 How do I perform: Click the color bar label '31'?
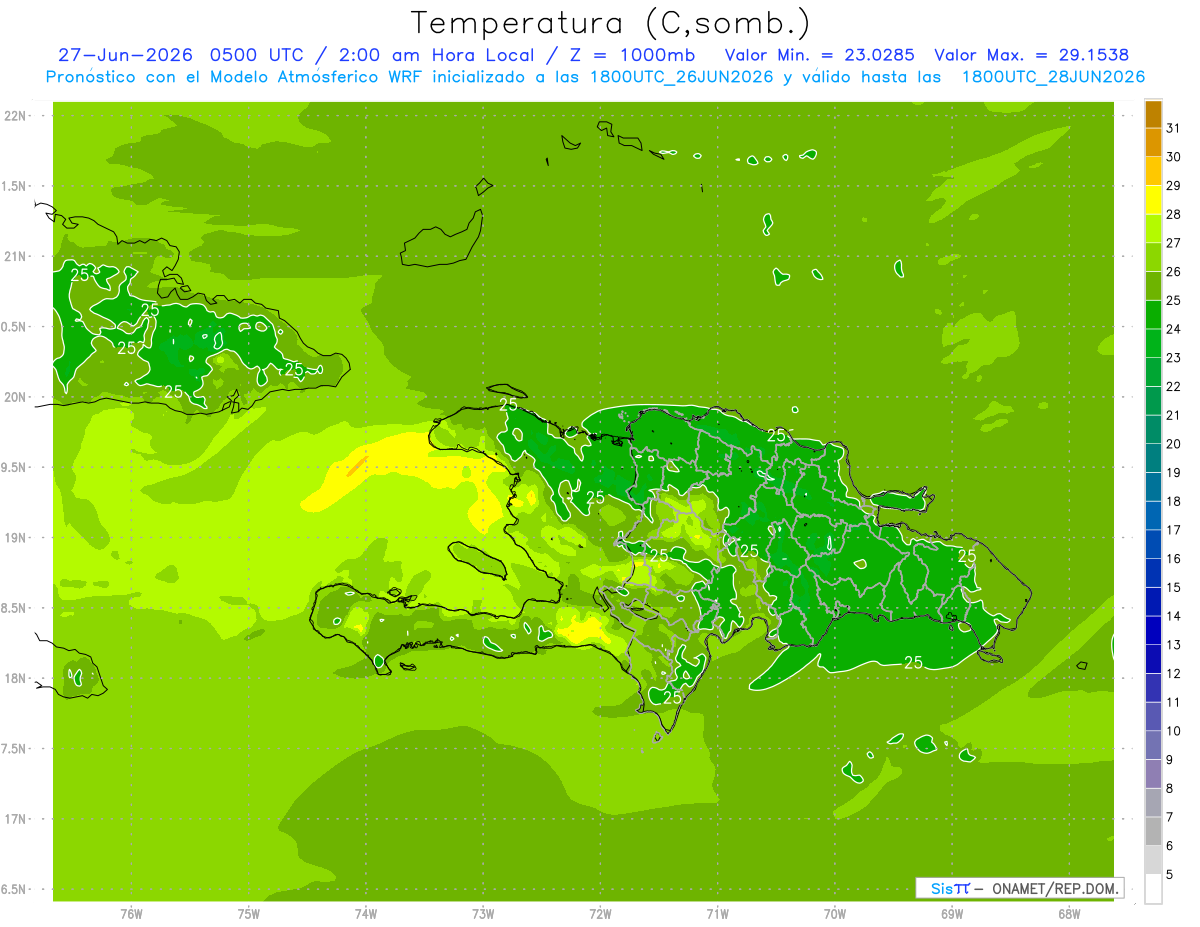pyautogui.click(x=1174, y=128)
